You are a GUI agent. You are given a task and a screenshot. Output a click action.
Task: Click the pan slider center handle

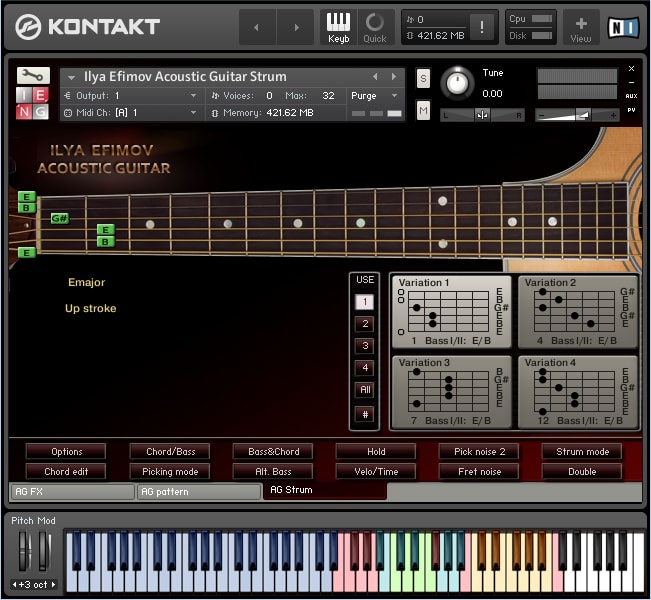pyautogui.click(x=482, y=115)
